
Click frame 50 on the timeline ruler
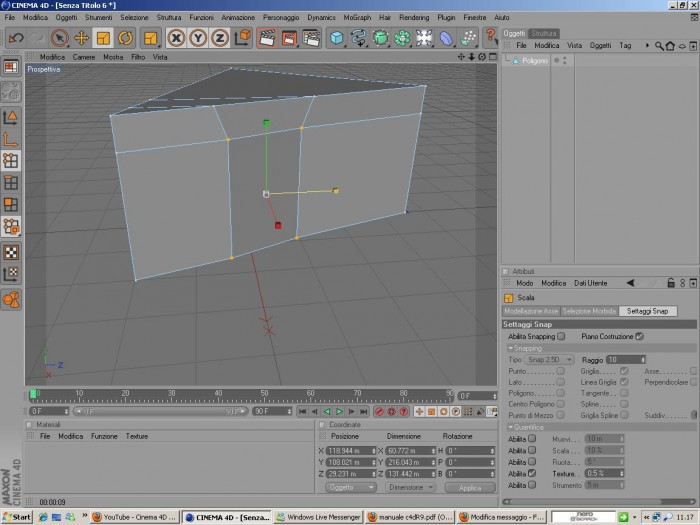coord(264,393)
